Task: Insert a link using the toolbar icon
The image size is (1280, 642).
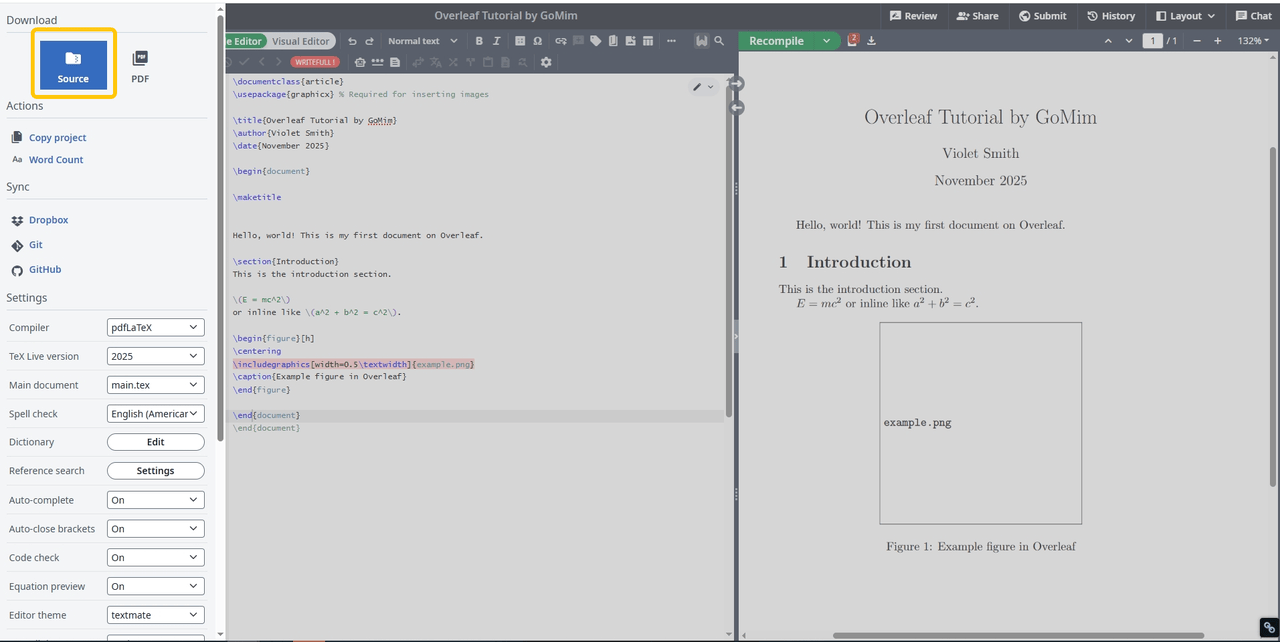Action: click(x=562, y=42)
